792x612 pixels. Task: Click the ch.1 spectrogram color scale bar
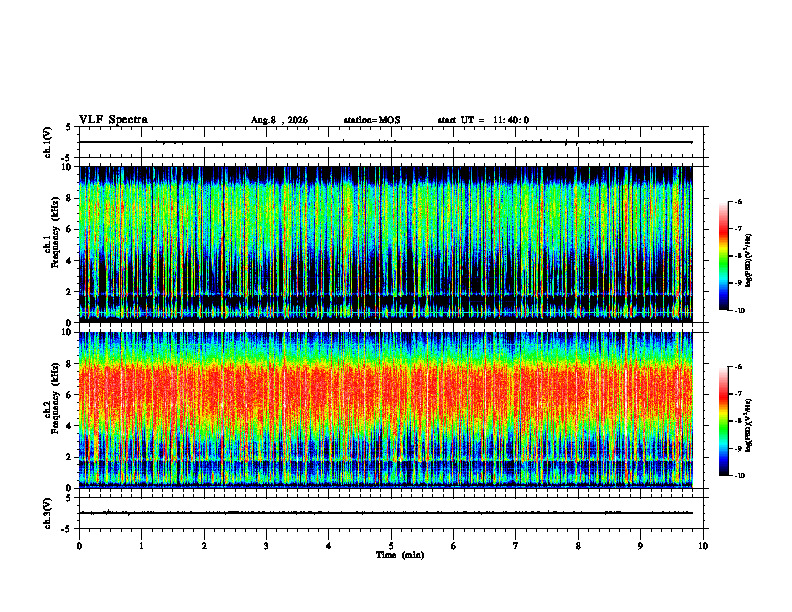724,256
